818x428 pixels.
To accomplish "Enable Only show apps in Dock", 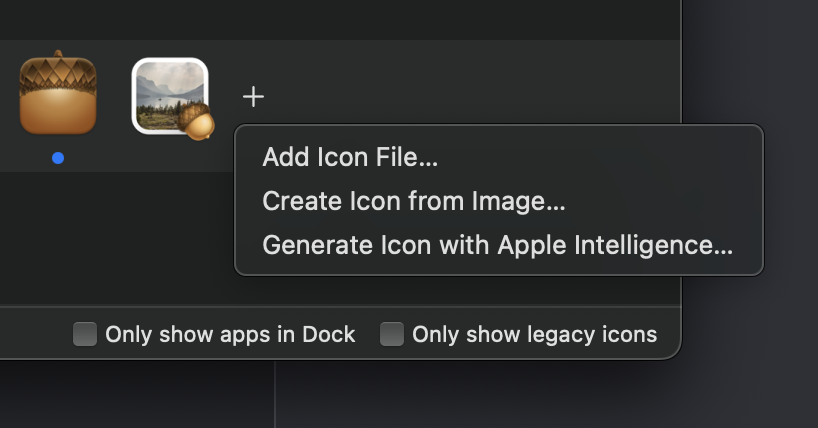I will (x=85, y=334).
